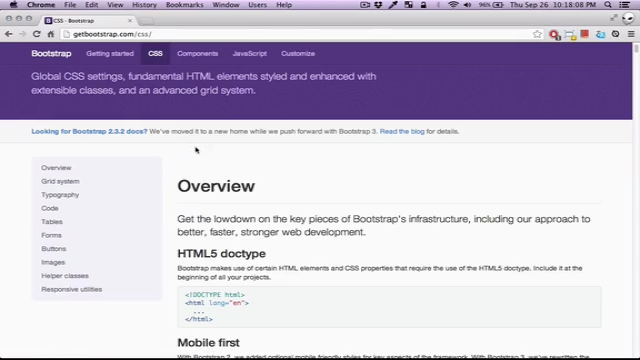The width and height of the screenshot is (640, 360).
Task: Jump to Buttons in sidebar
Action: coord(53,249)
